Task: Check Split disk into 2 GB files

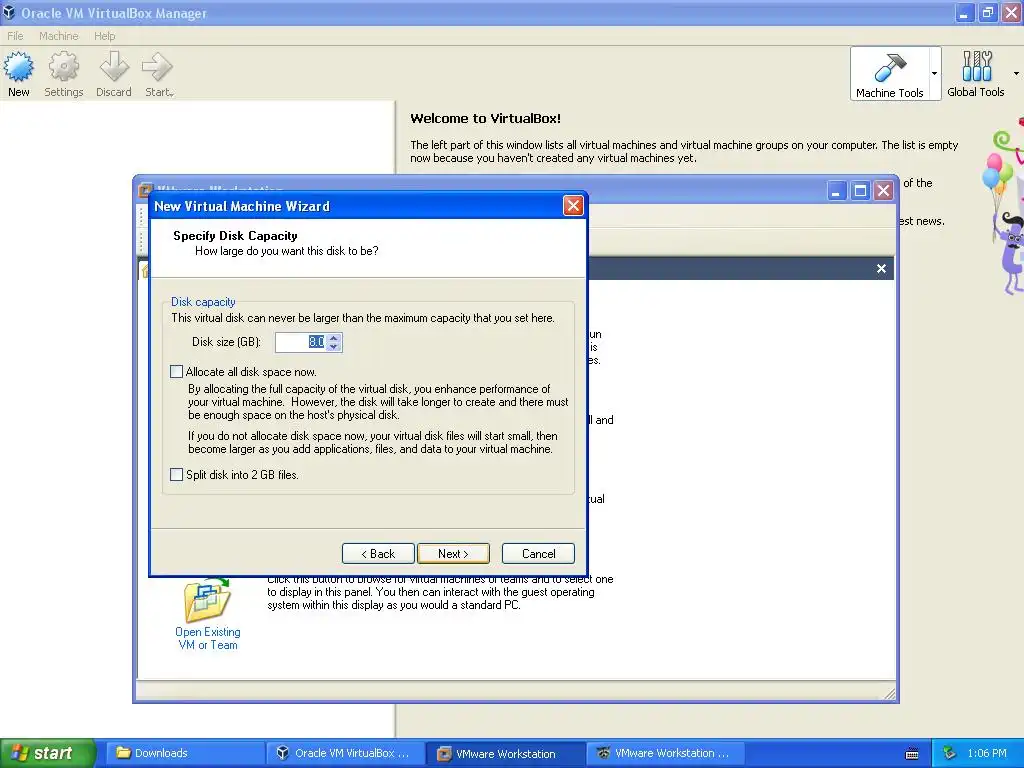Action: point(176,475)
